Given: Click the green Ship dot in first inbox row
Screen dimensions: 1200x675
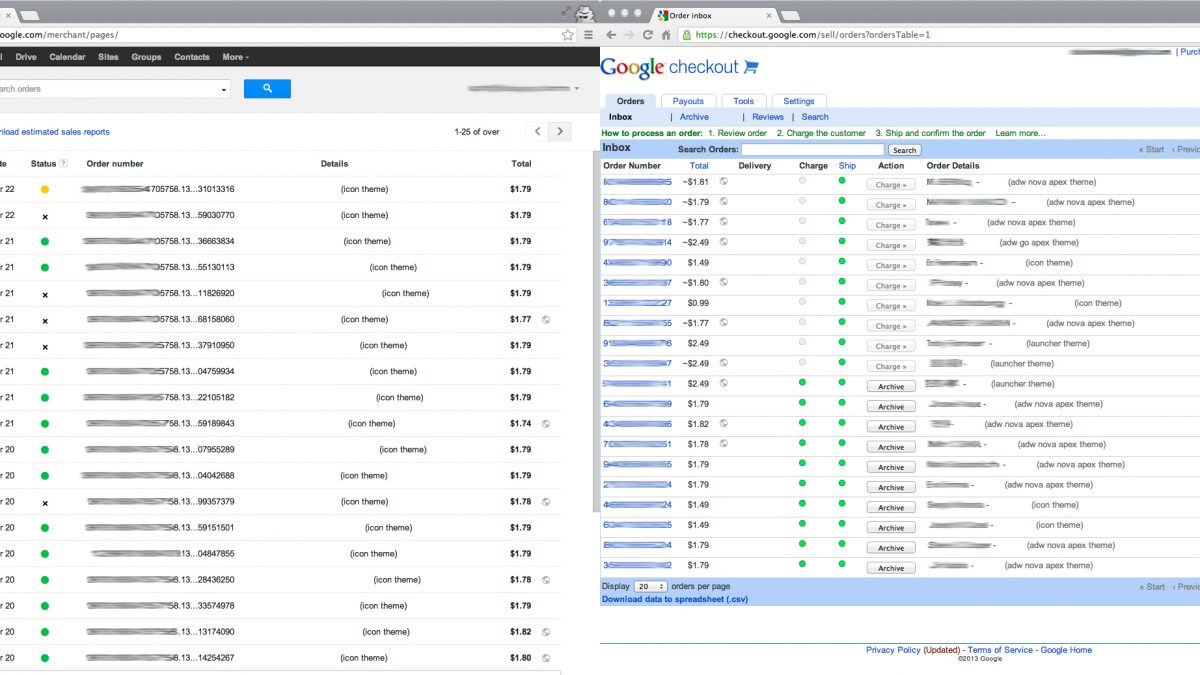Looking at the screenshot, I should [842, 181].
